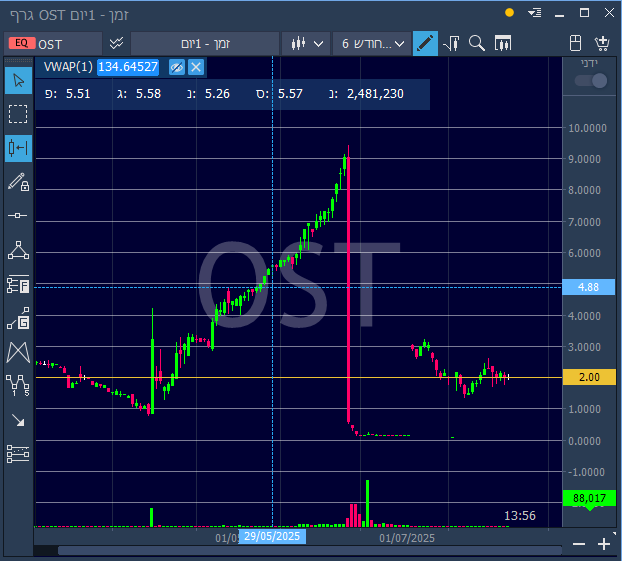
Task: Toggle the candle crosshair data tool
Action: pyautogui.click(x=18, y=148)
